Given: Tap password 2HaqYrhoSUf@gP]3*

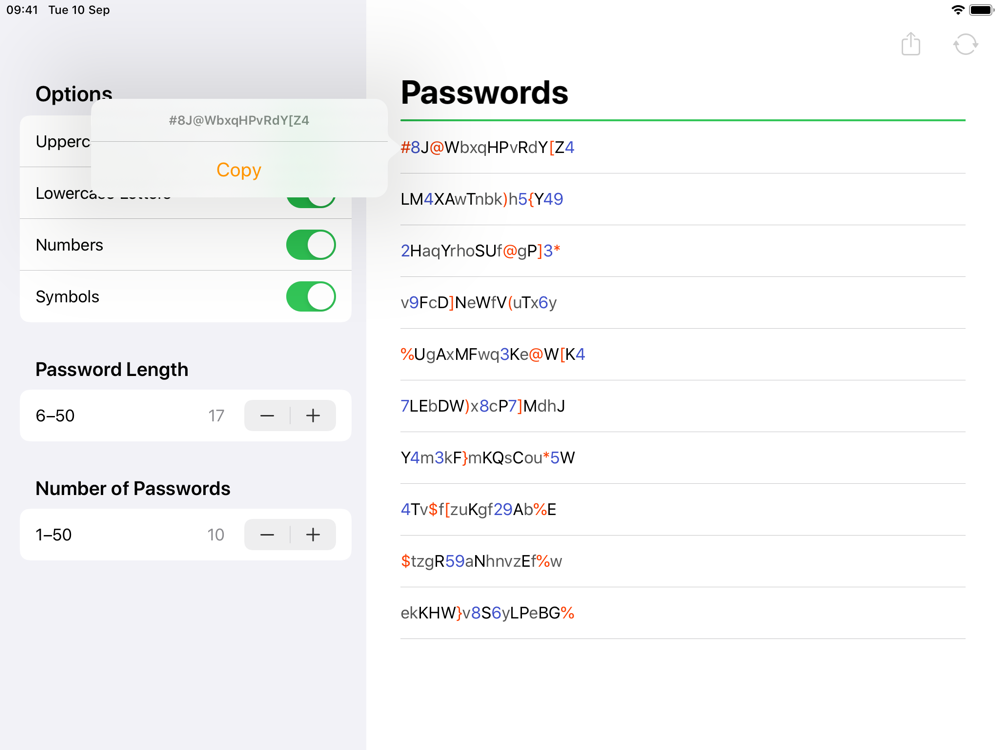Looking at the screenshot, I should [x=682, y=251].
